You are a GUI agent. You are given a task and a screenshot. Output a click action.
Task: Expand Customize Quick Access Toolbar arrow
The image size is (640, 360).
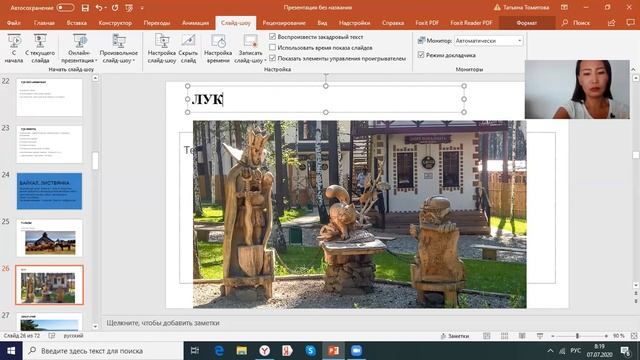[x=142, y=8]
